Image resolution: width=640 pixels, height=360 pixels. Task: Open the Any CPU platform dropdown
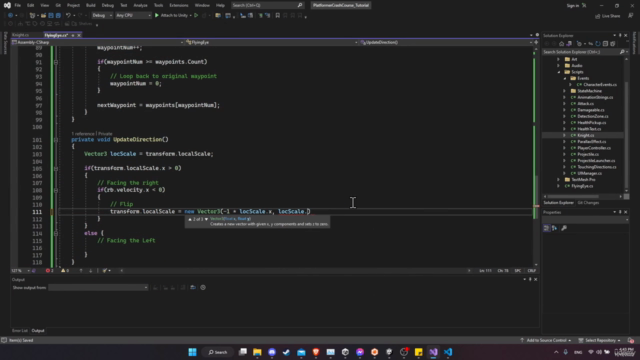tap(133, 16)
